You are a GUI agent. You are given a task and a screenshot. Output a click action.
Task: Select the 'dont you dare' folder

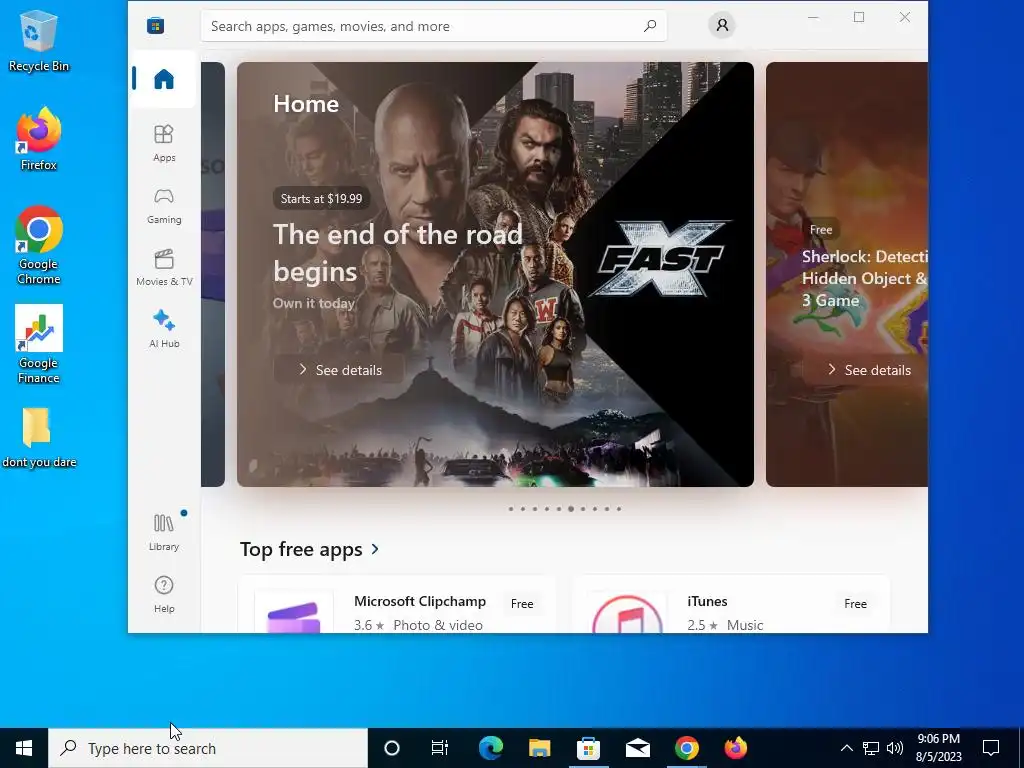[39, 438]
